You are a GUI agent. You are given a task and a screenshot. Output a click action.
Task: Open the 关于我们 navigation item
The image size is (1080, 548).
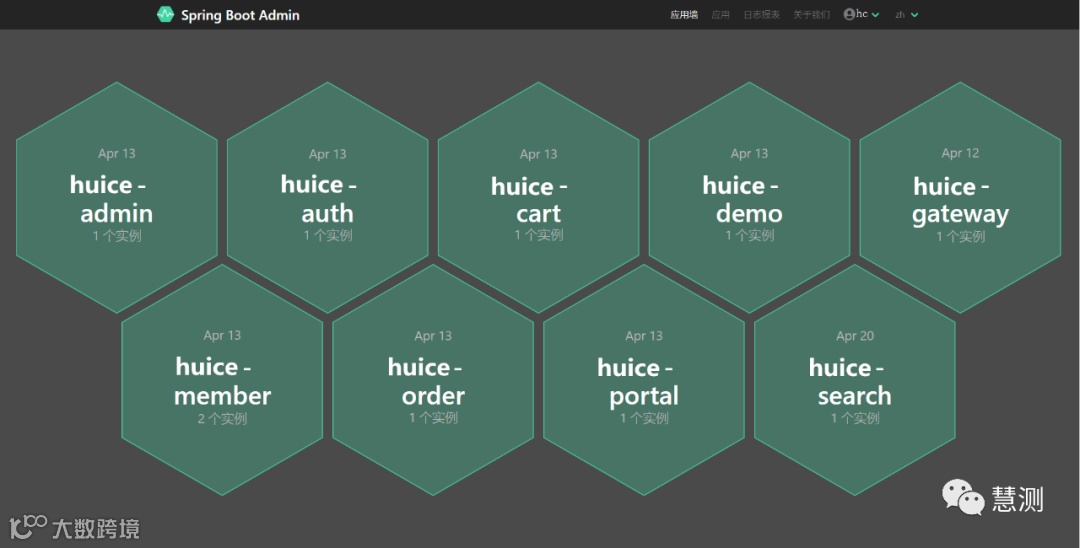point(811,14)
